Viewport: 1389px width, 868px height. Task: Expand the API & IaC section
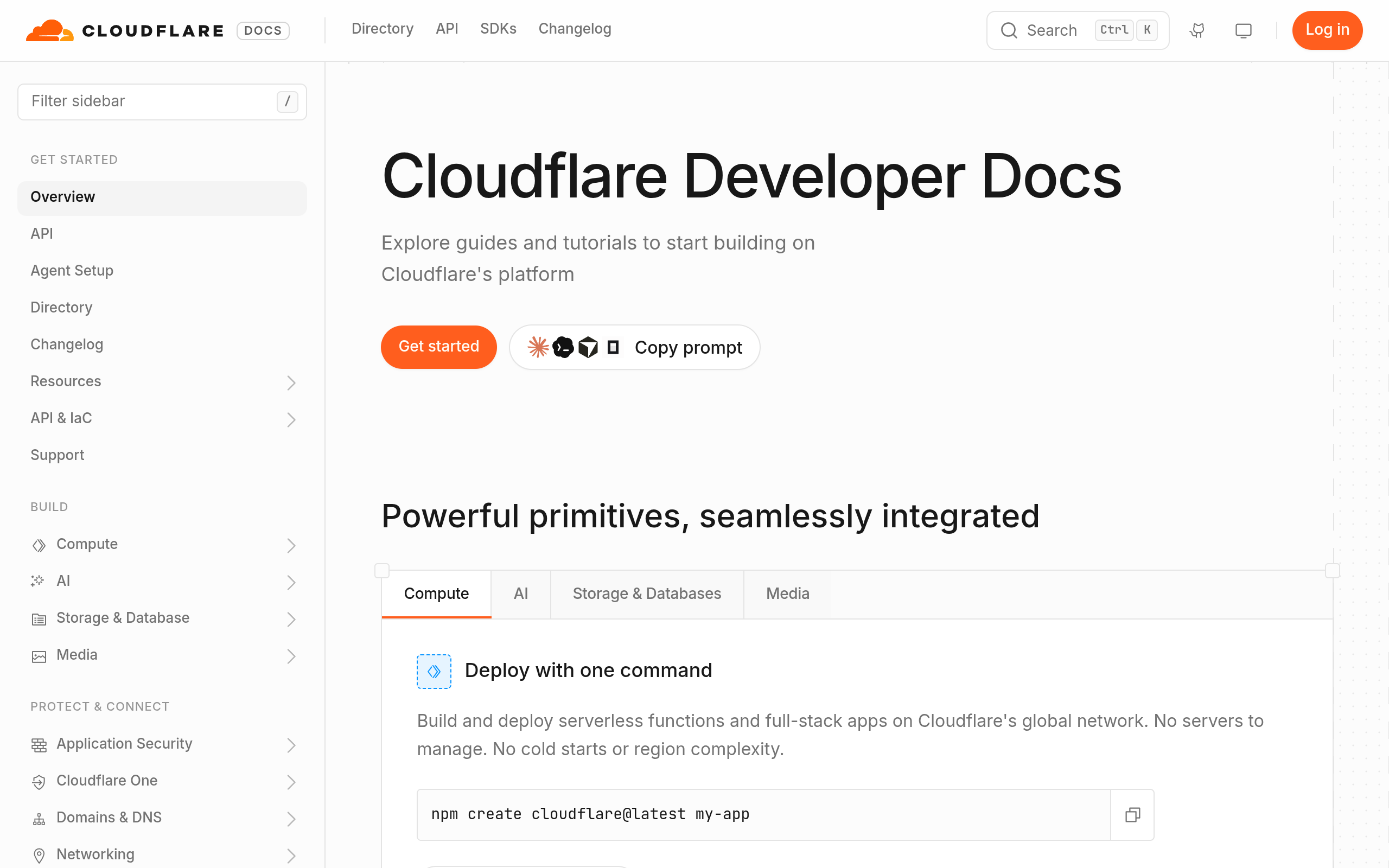pyautogui.click(x=291, y=420)
